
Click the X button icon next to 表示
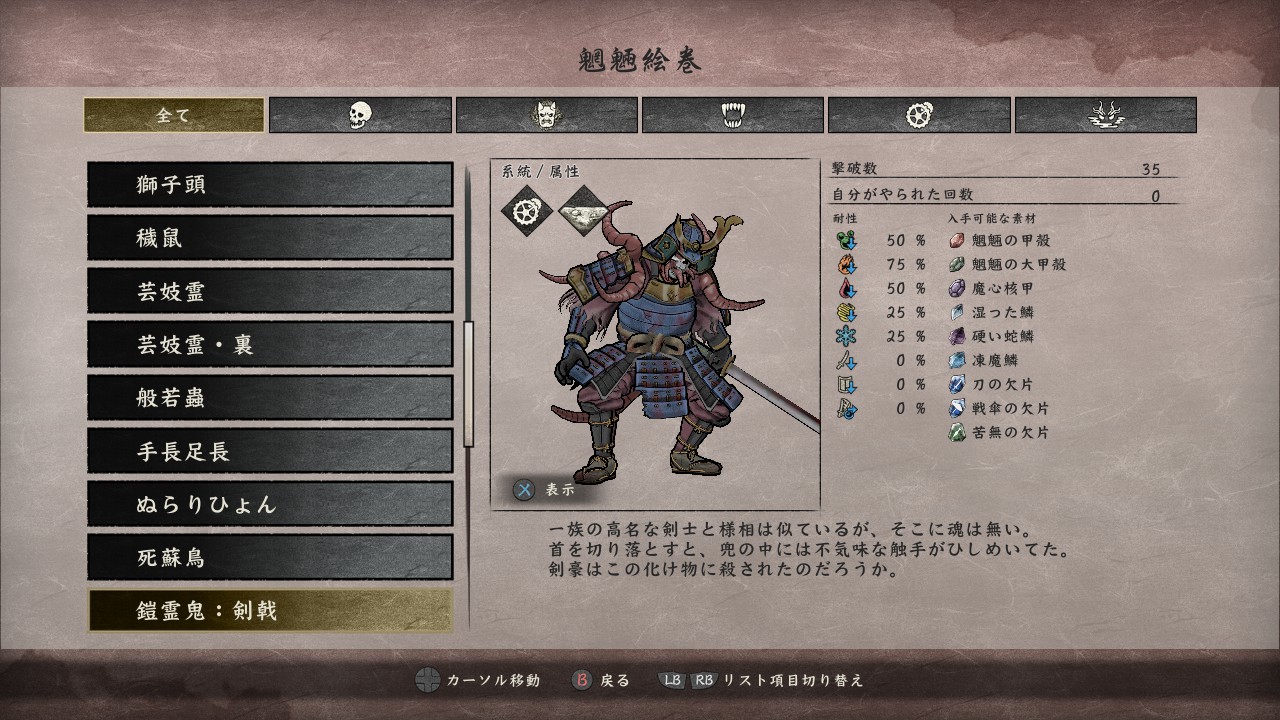point(524,490)
